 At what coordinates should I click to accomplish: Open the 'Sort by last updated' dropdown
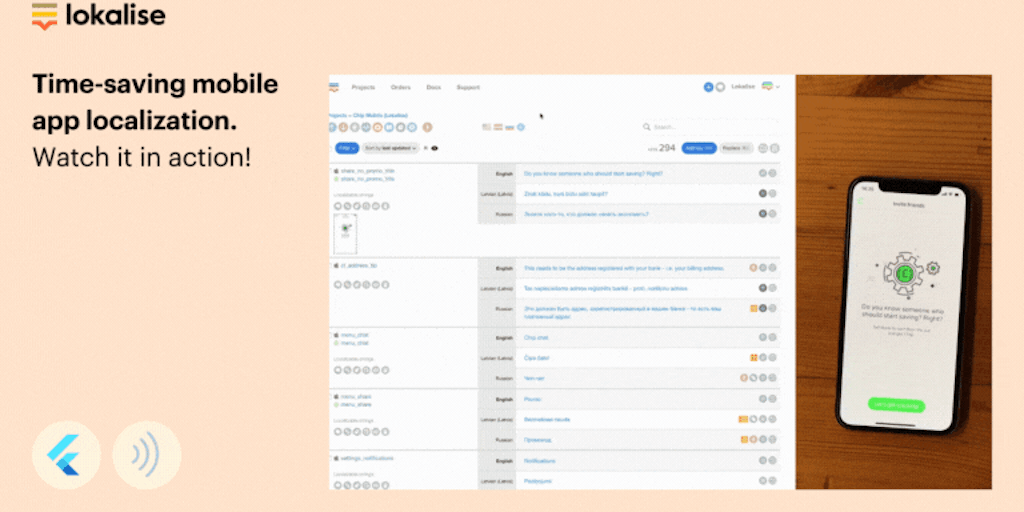(391, 148)
